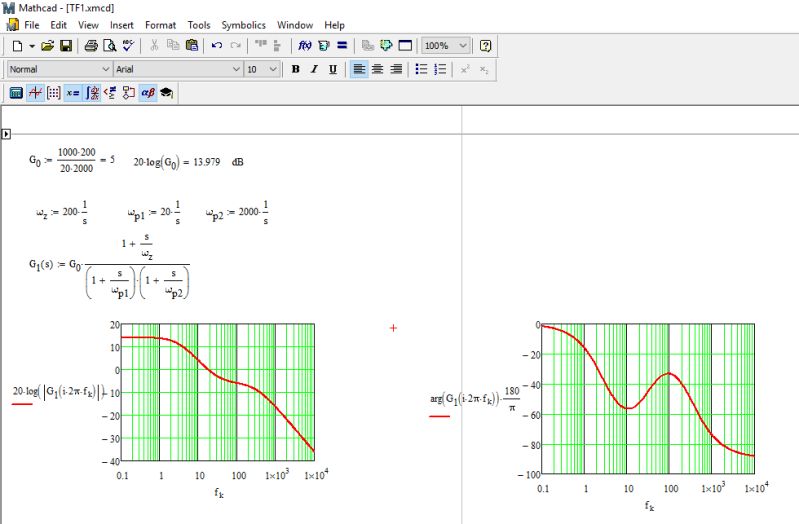
Task: Open the Window menu
Action: pyautogui.click(x=295, y=25)
